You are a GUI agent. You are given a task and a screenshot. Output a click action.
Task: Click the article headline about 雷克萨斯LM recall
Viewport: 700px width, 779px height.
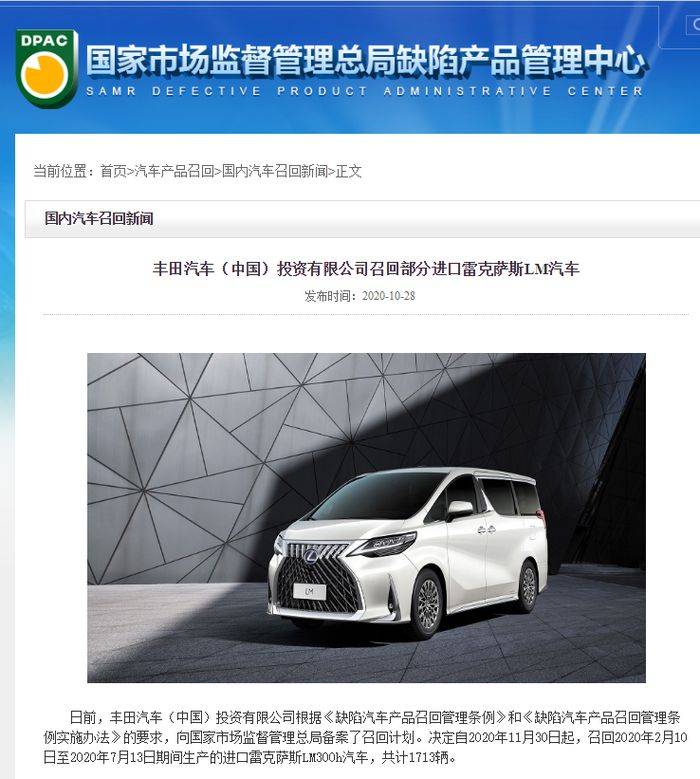[x=366, y=269]
